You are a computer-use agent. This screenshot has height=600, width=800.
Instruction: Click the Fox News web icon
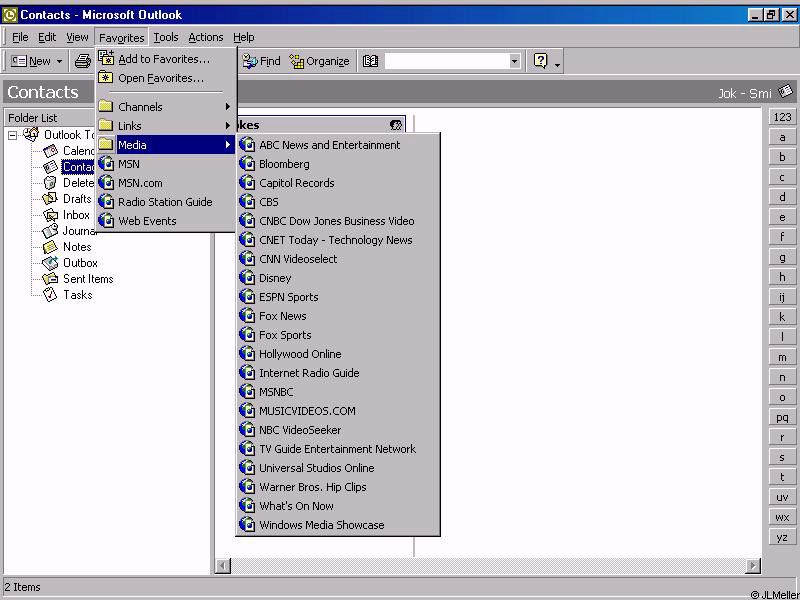tap(247, 316)
